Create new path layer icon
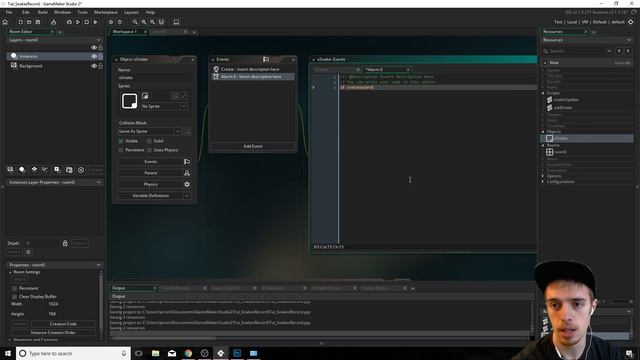The image size is (640, 360). [45, 169]
